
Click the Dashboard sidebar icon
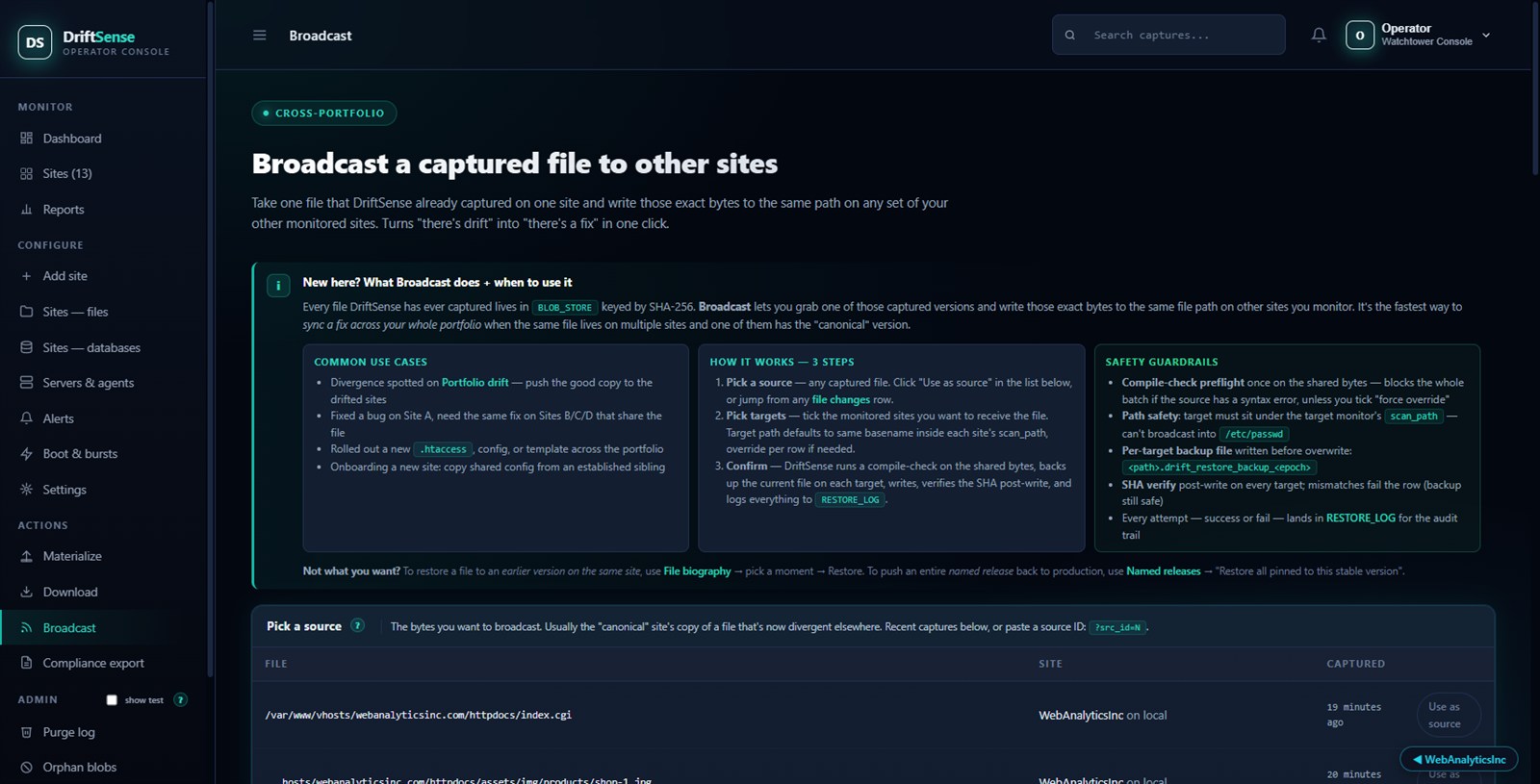(26, 139)
